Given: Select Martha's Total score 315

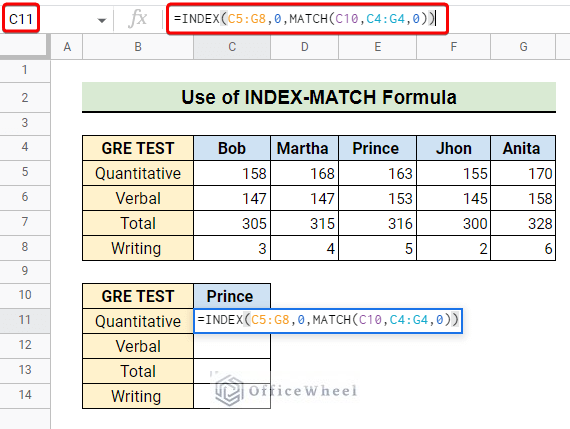Looking at the screenshot, I should point(304,223).
